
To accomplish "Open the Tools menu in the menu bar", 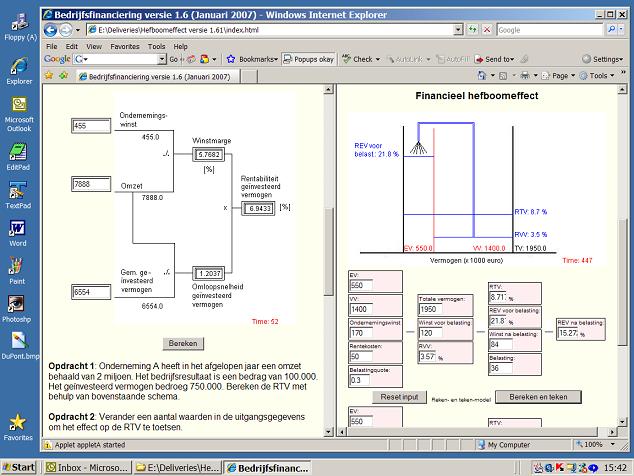I will (x=156, y=47).
